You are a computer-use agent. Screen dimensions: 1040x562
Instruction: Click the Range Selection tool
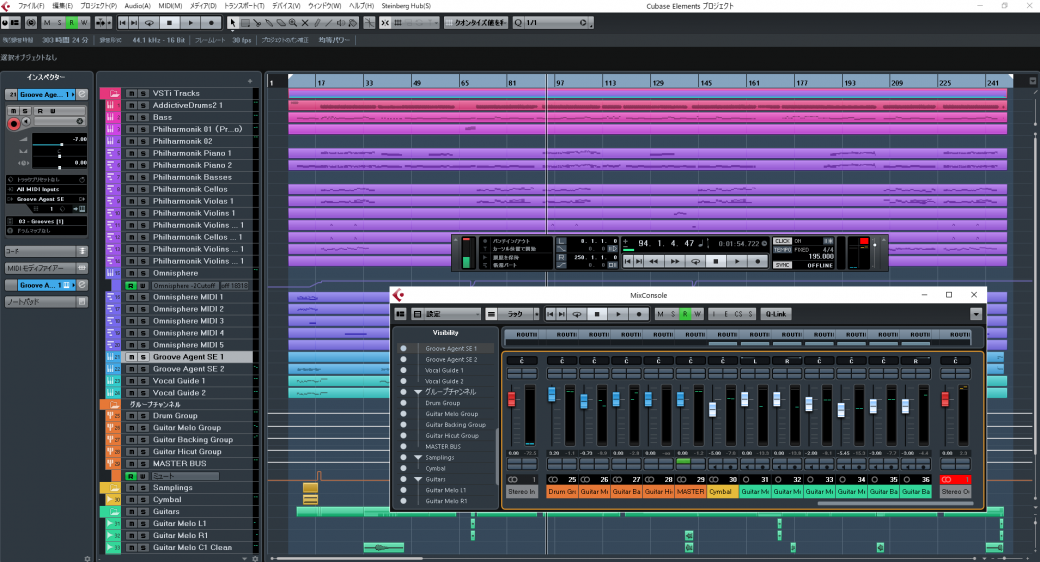246,22
